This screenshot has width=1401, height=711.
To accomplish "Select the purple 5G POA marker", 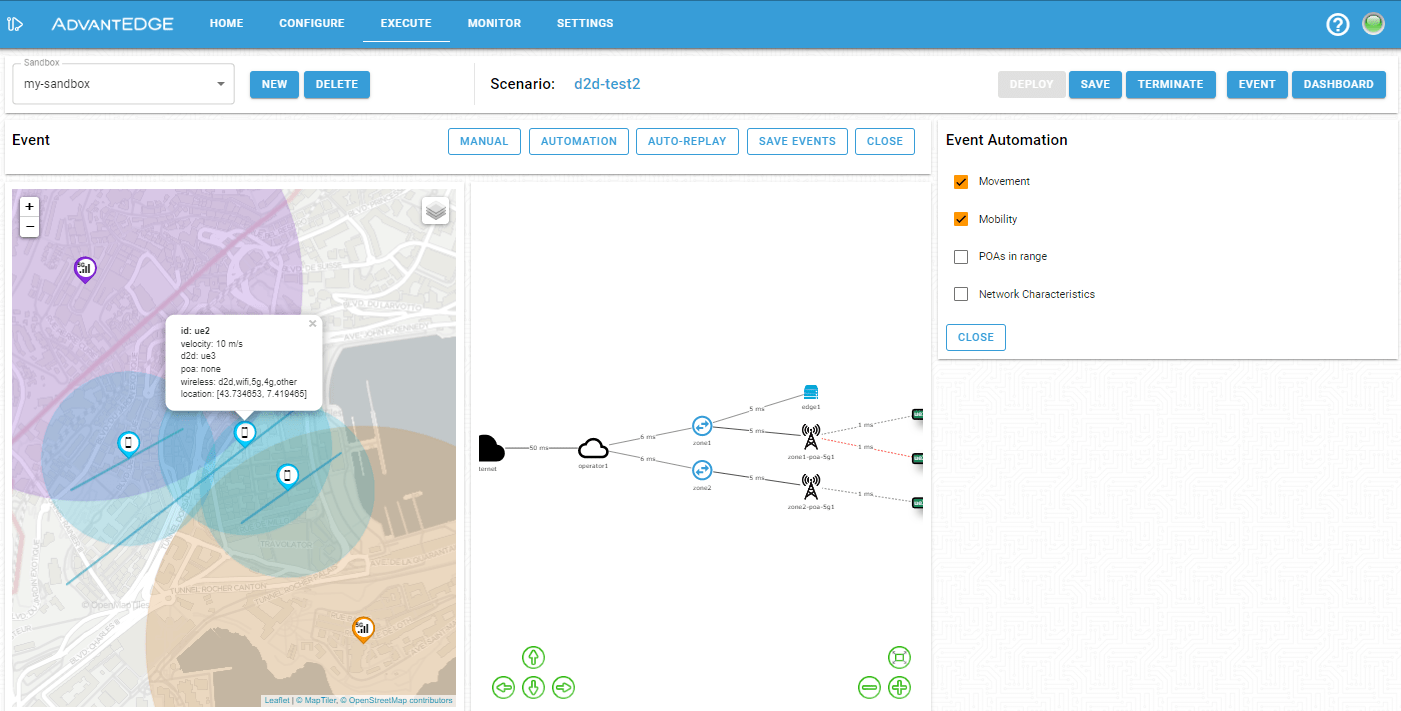I will [85, 269].
